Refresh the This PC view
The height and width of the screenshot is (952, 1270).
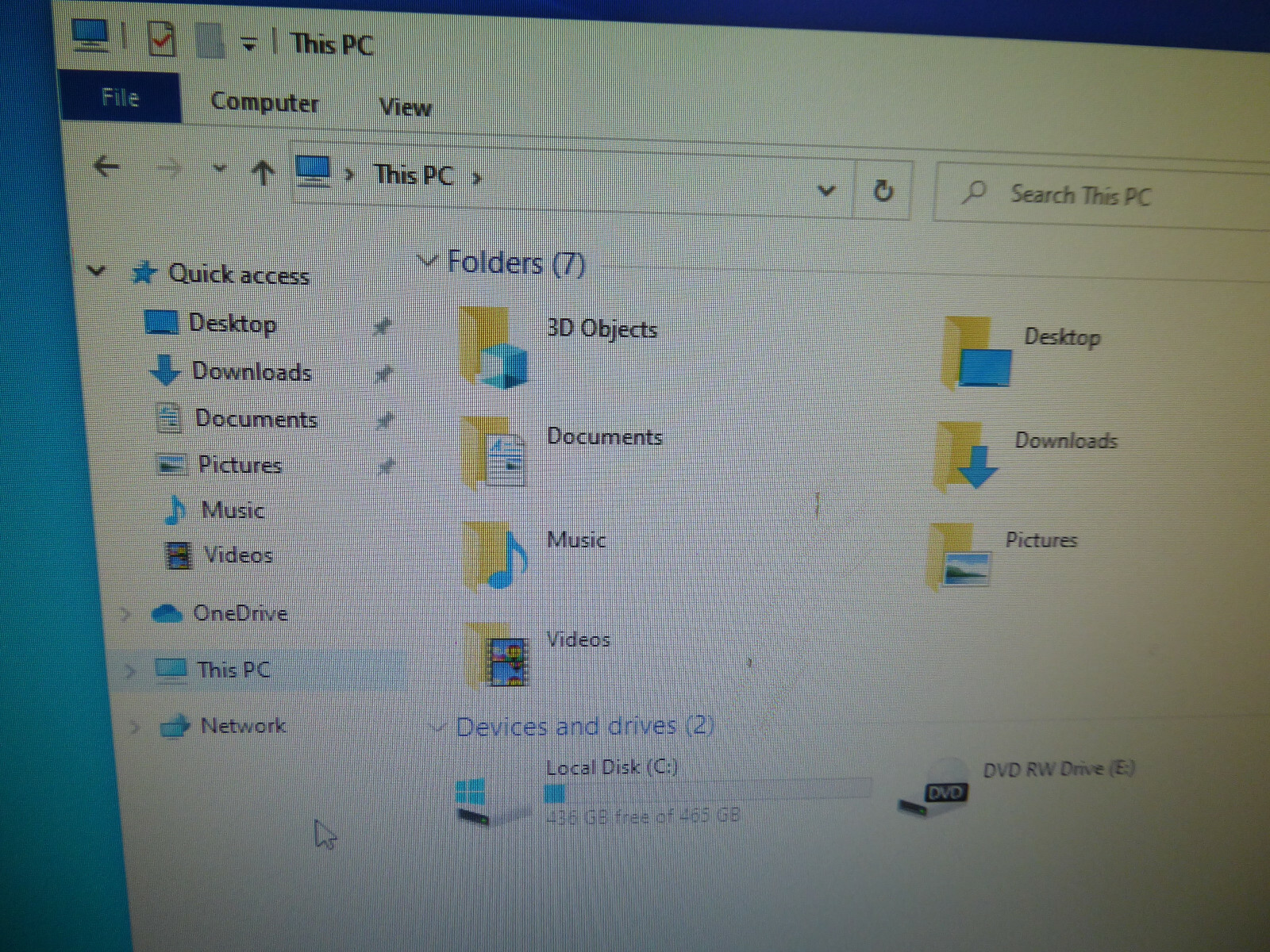pos(883,190)
